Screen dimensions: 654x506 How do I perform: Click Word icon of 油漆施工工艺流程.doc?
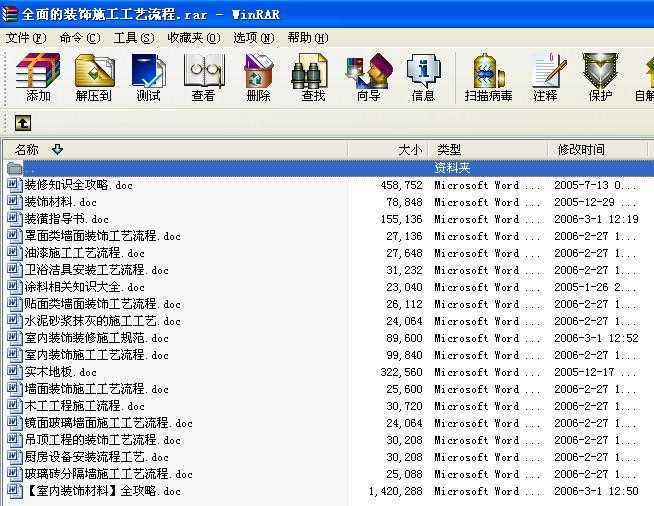[x=14, y=253]
